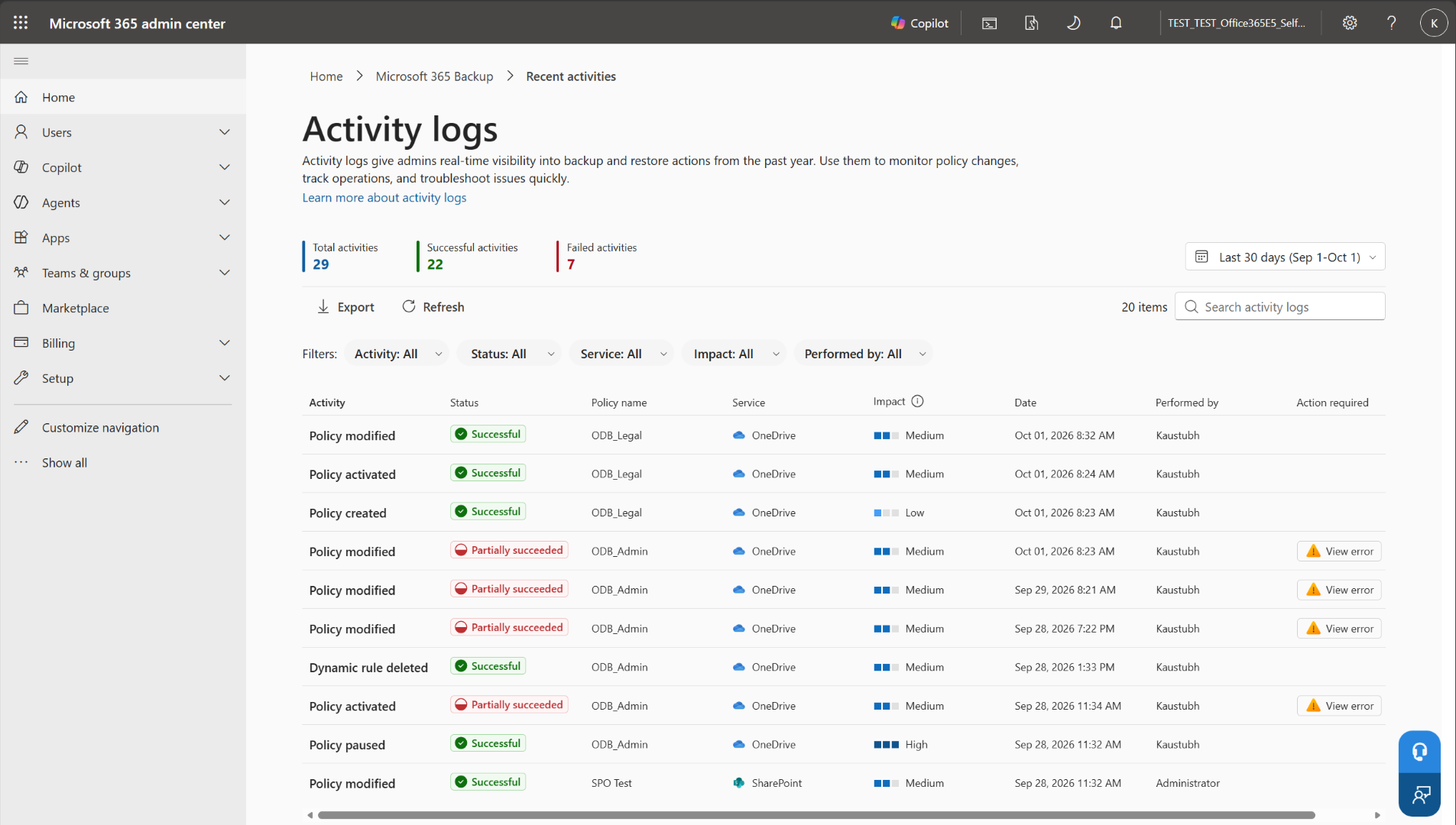Open the Service: All filter
The image size is (1456, 825).
point(621,354)
